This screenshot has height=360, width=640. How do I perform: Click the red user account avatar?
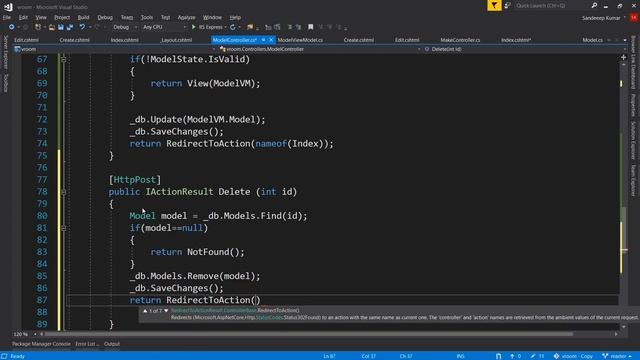tap(634, 18)
